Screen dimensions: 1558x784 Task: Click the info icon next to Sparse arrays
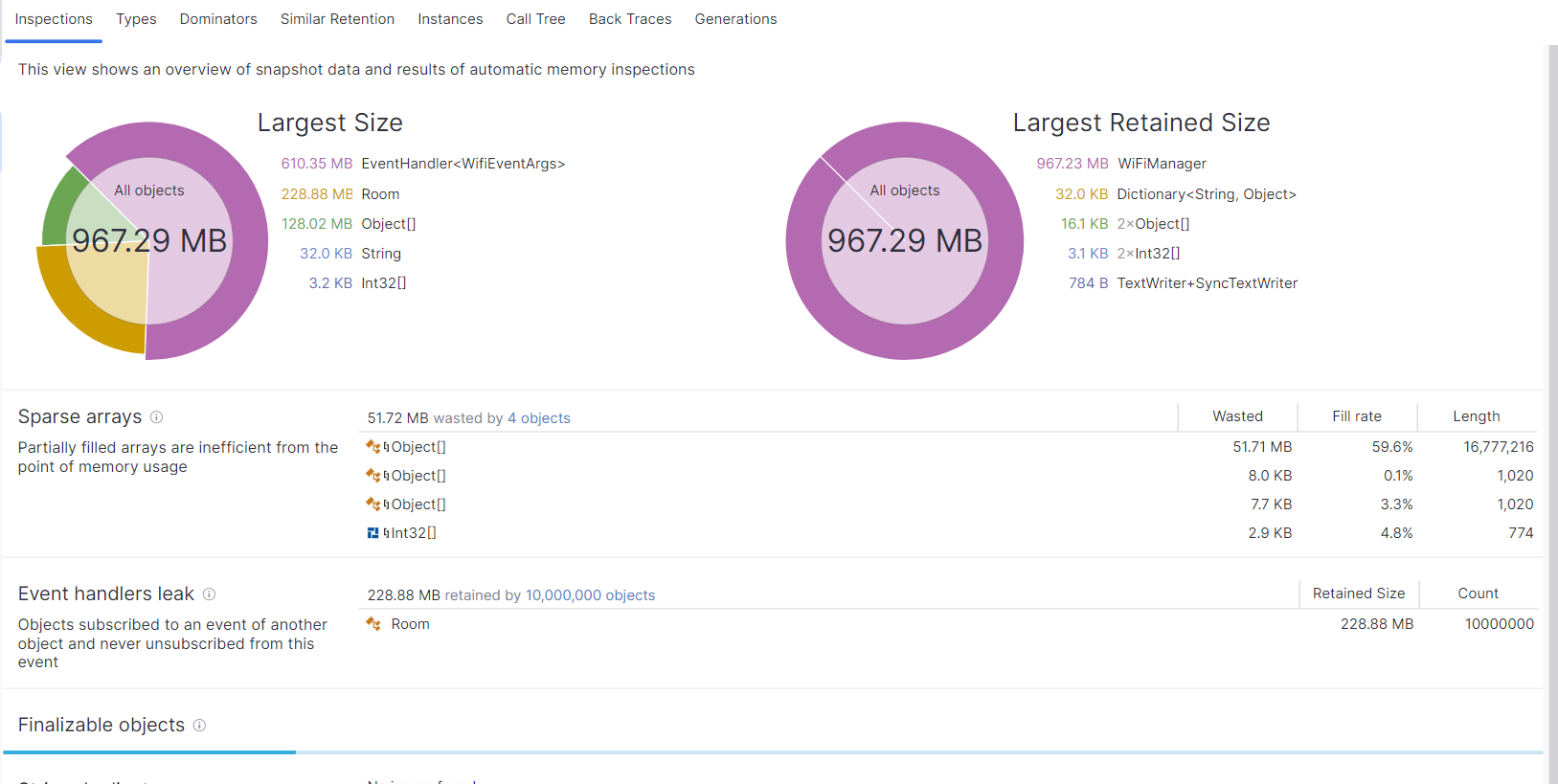[157, 417]
